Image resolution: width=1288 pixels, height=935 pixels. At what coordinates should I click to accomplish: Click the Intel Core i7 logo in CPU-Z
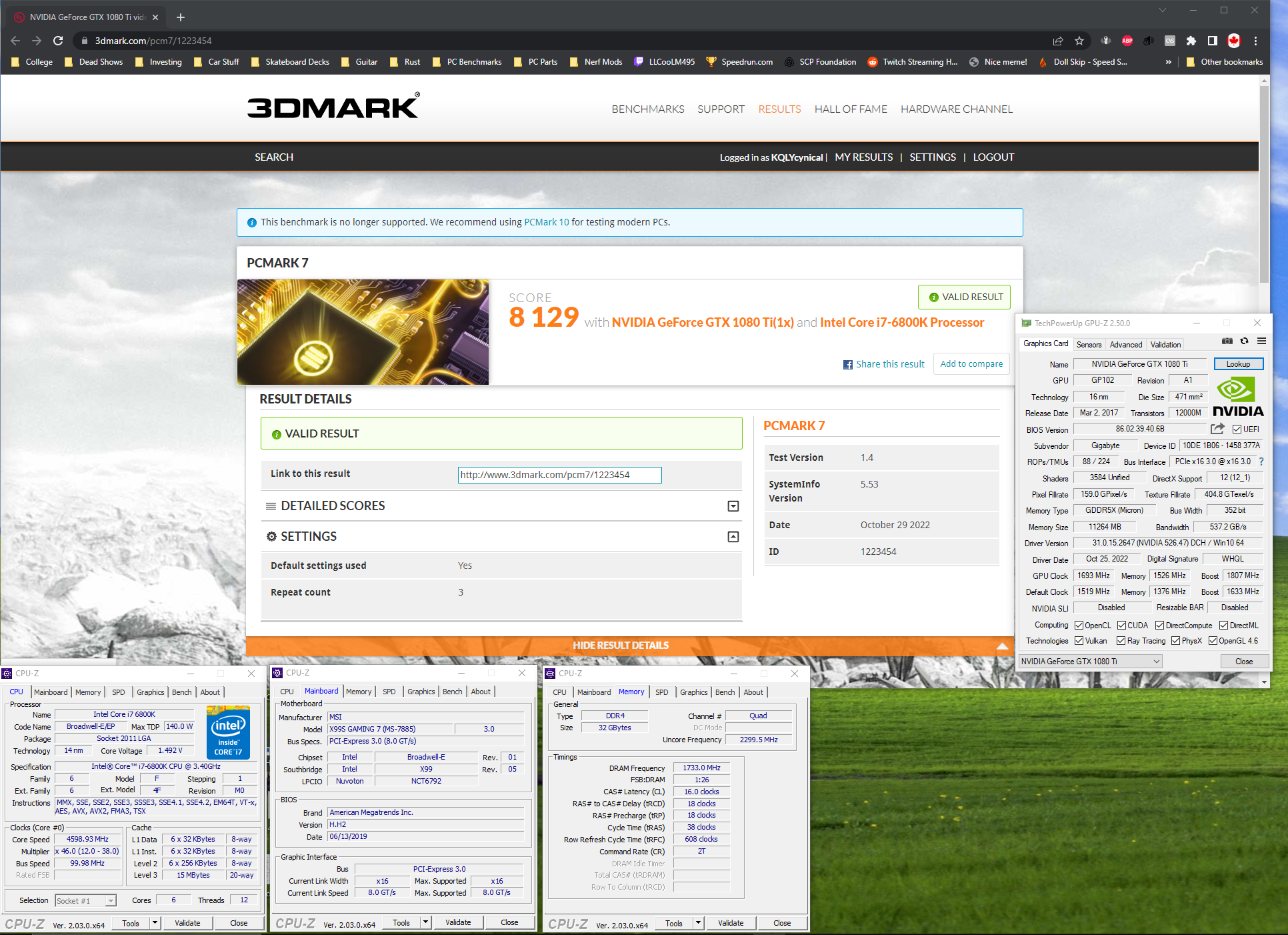tap(228, 732)
